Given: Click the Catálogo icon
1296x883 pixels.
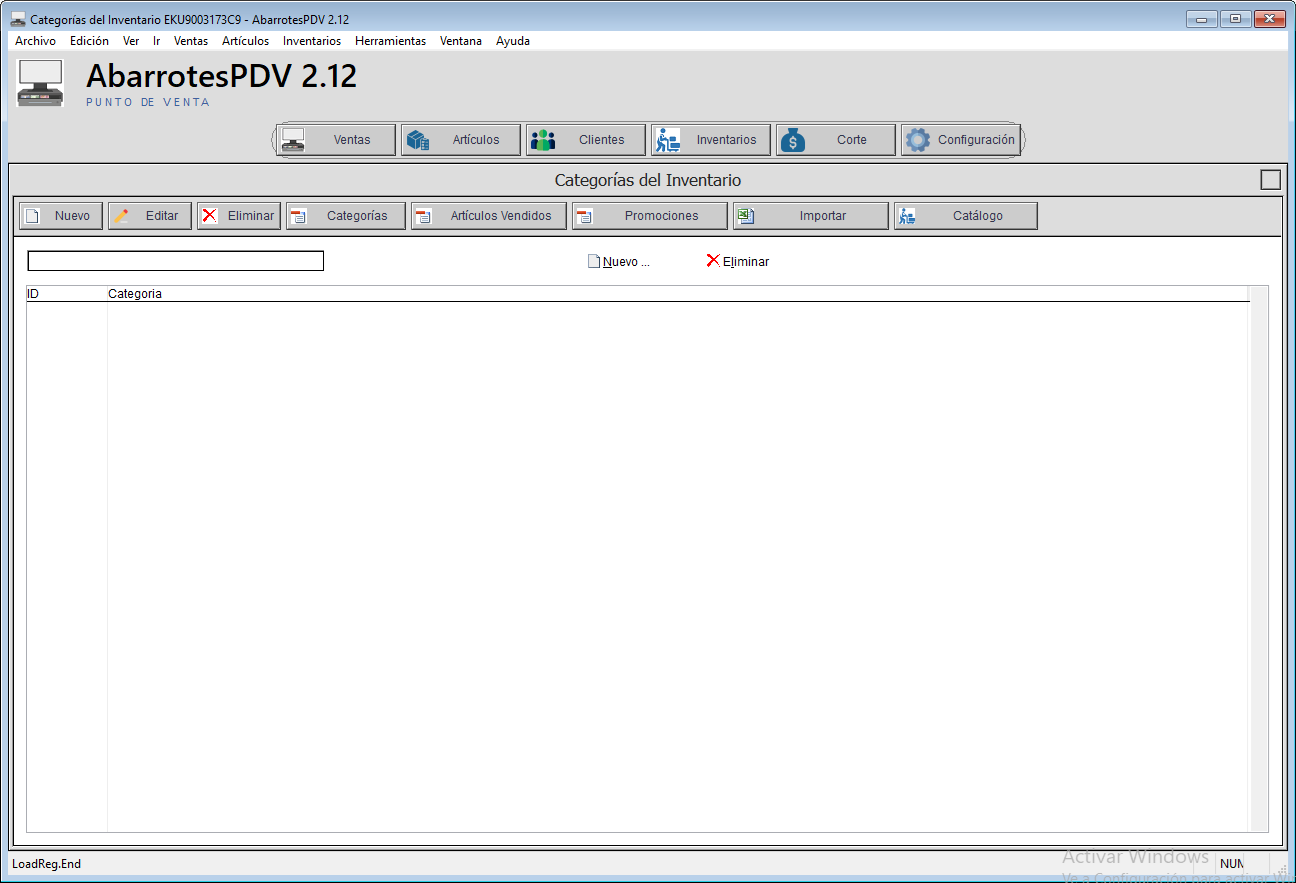Looking at the screenshot, I should (x=907, y=216).
